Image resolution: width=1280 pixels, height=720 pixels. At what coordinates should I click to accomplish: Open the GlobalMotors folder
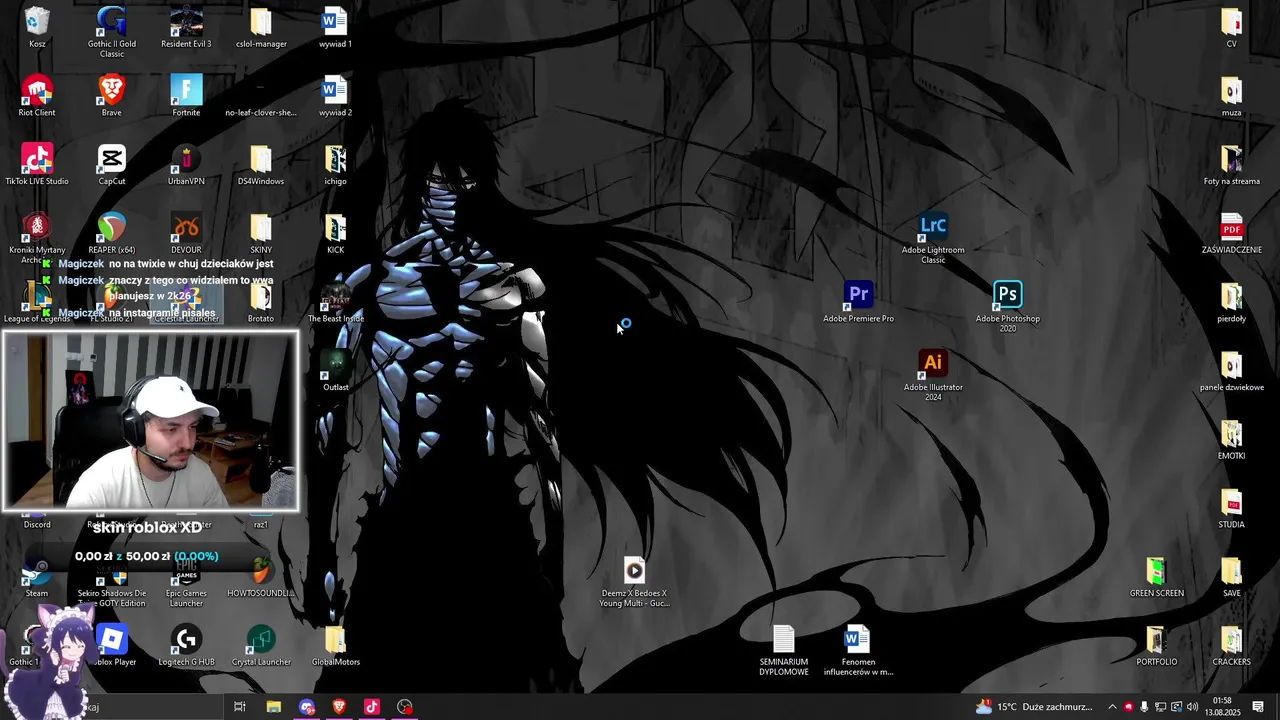(x=335, y=646)
